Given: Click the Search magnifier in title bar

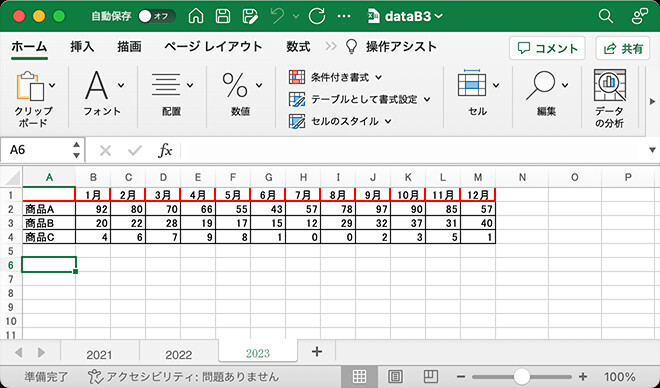Looking at the screenshot, I should [x=605, y=16].
